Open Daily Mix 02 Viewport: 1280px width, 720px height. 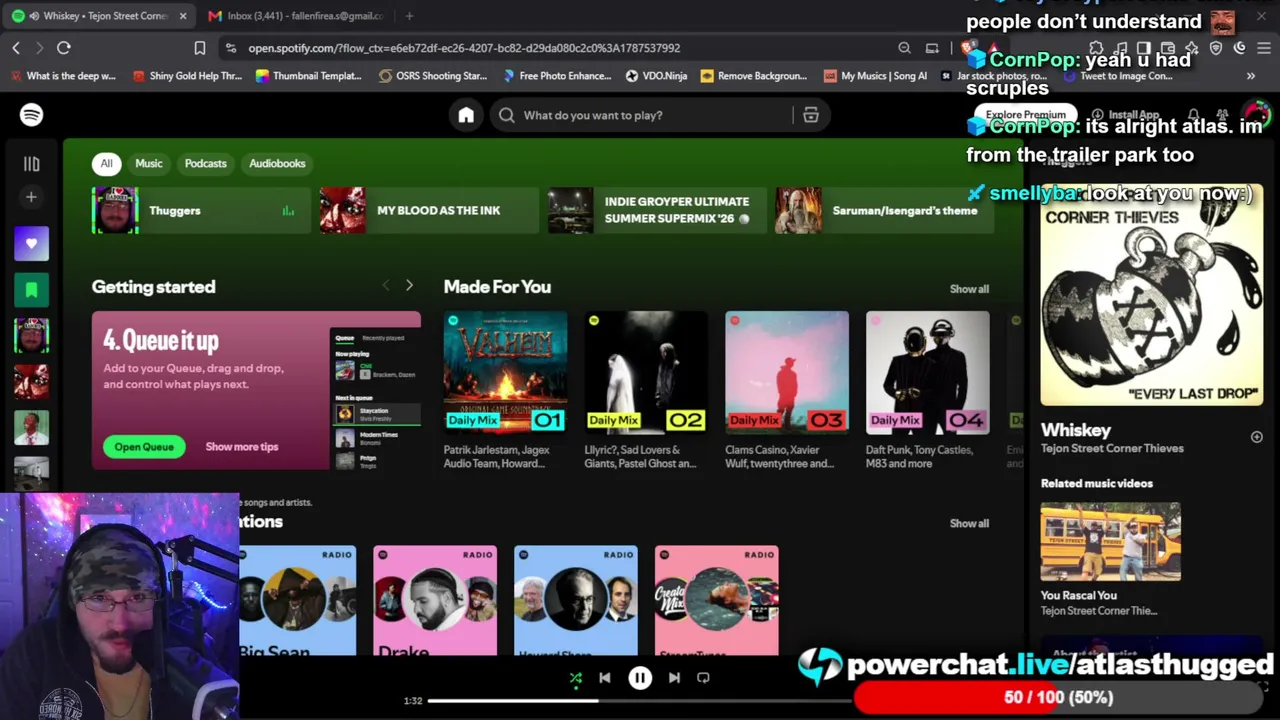click(646, 390)
